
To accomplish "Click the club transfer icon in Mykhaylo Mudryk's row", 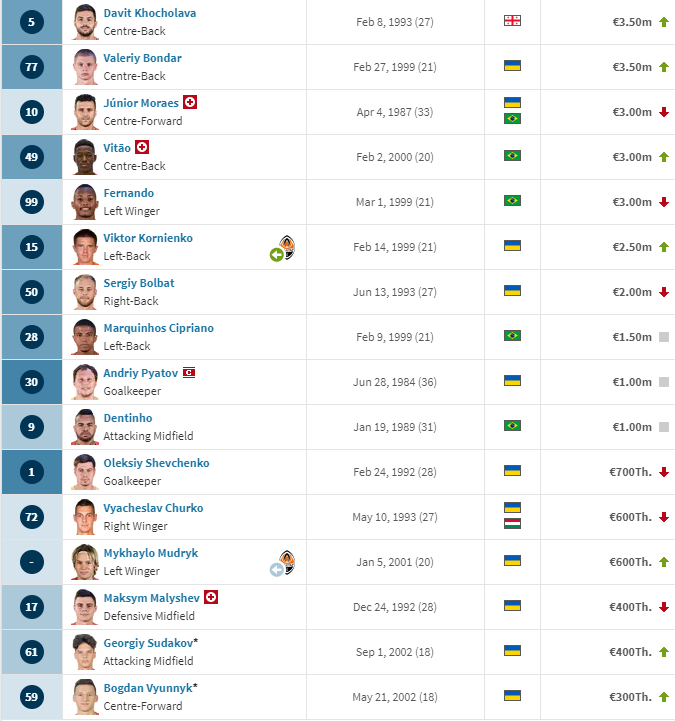I will (x=284, y=563).
